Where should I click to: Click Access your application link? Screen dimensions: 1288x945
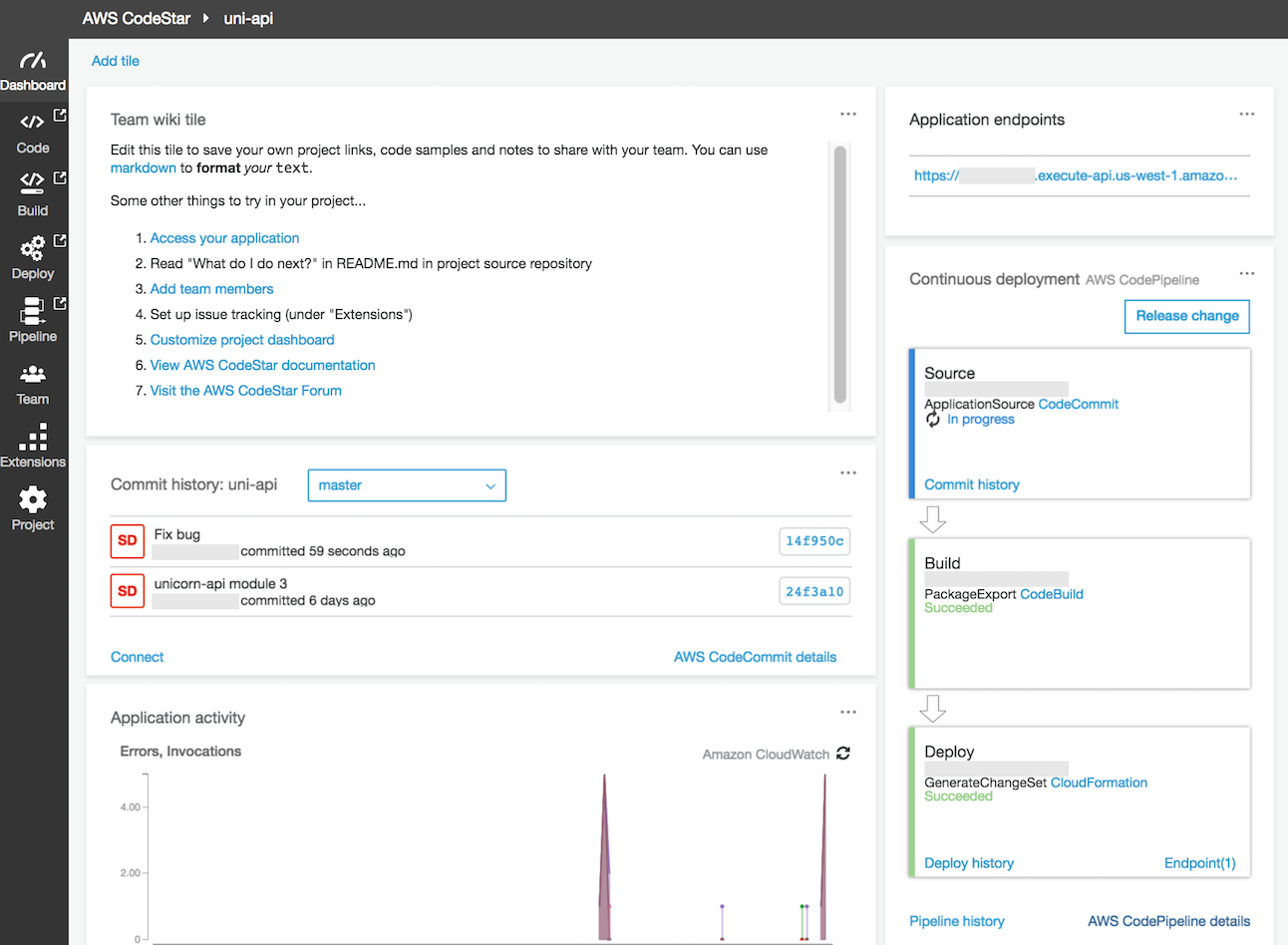(x=224, y=238)
